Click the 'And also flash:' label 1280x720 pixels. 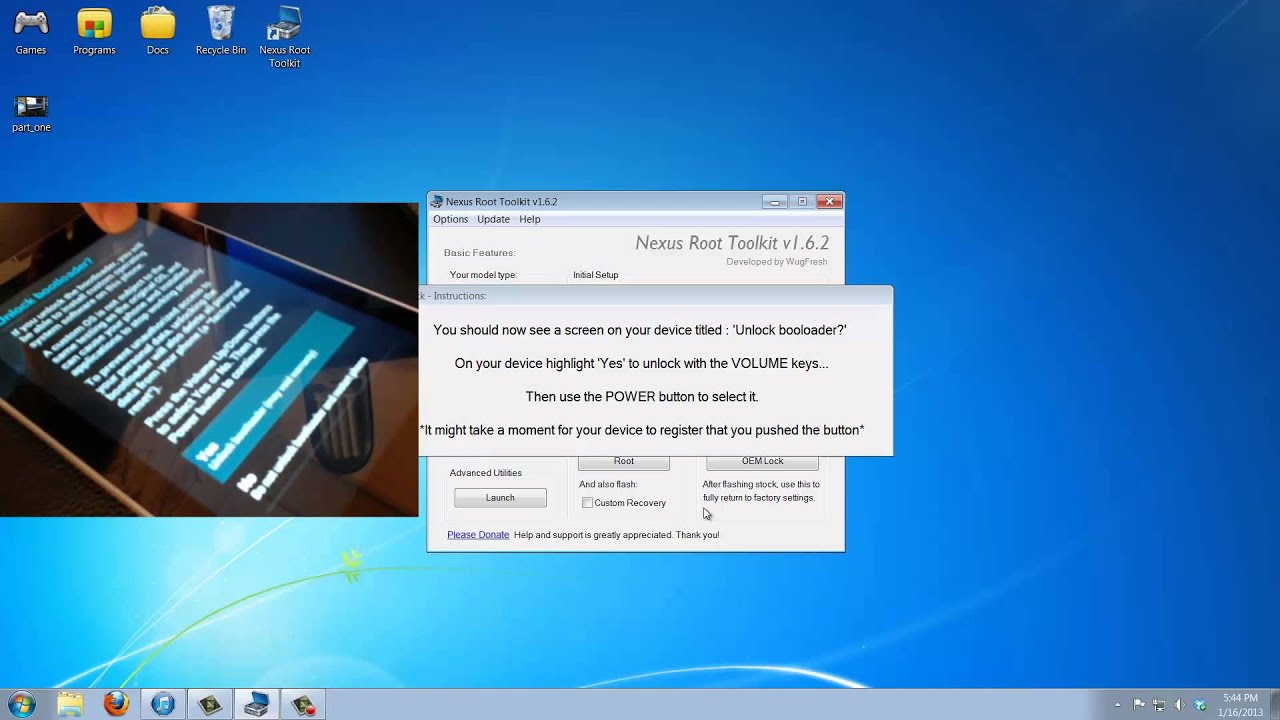click(x=608, y=485)
